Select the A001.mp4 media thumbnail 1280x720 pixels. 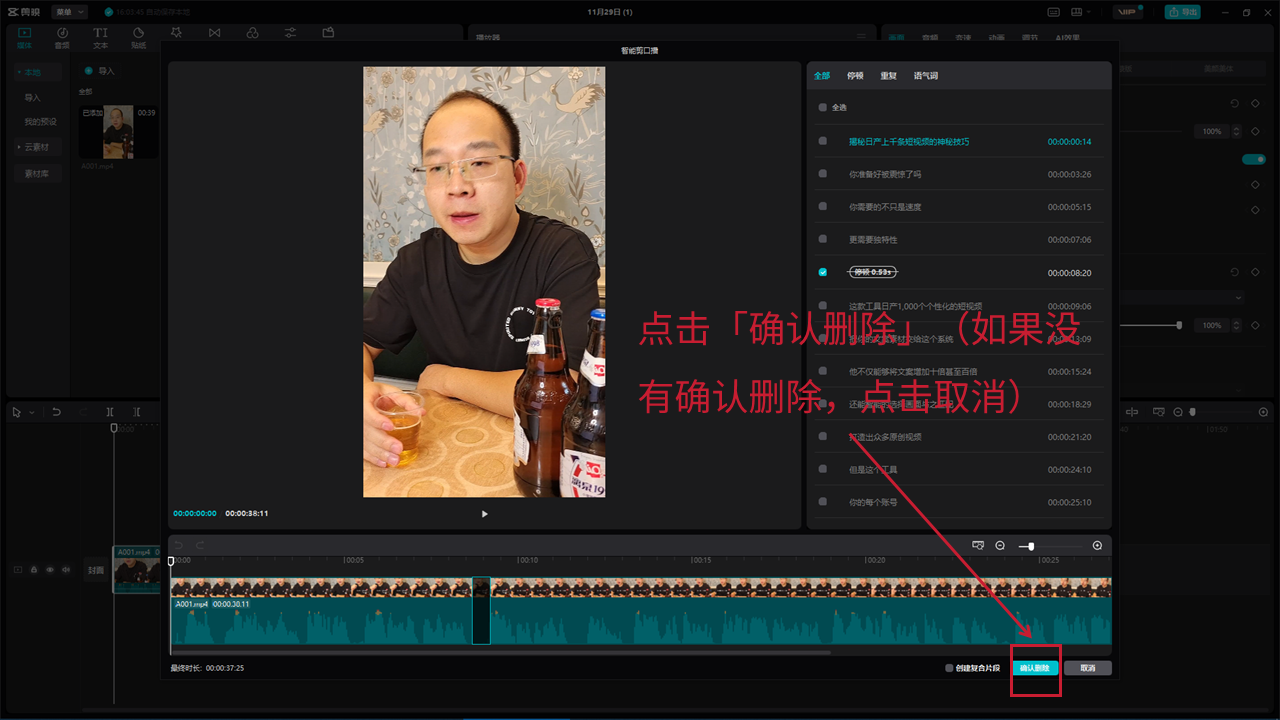pos(119,132)
